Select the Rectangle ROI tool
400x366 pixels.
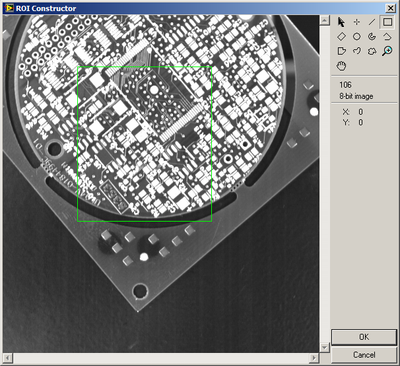(387, 22)
